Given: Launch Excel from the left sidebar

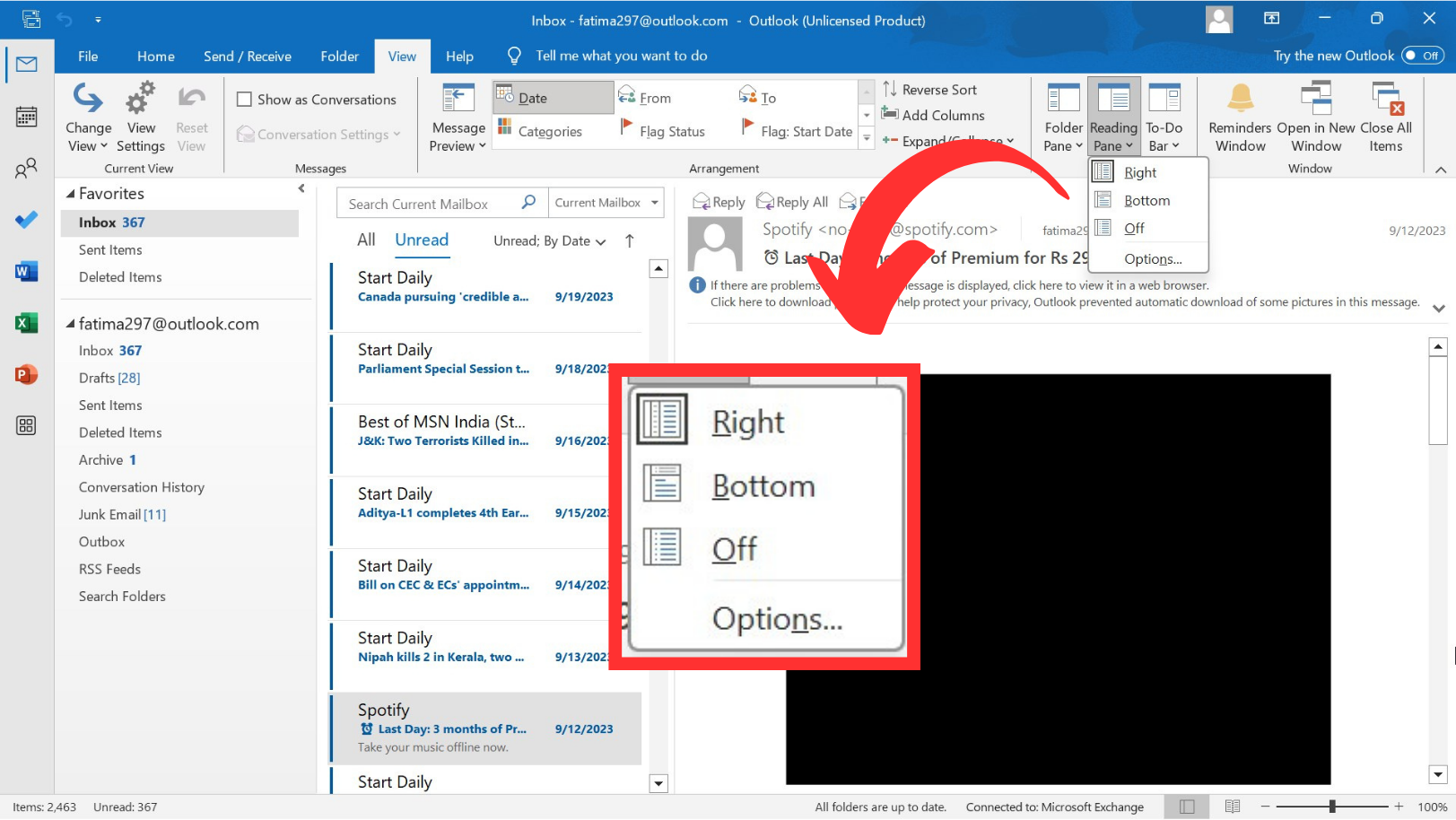Looking at the screenshot, I should point(26,323).
